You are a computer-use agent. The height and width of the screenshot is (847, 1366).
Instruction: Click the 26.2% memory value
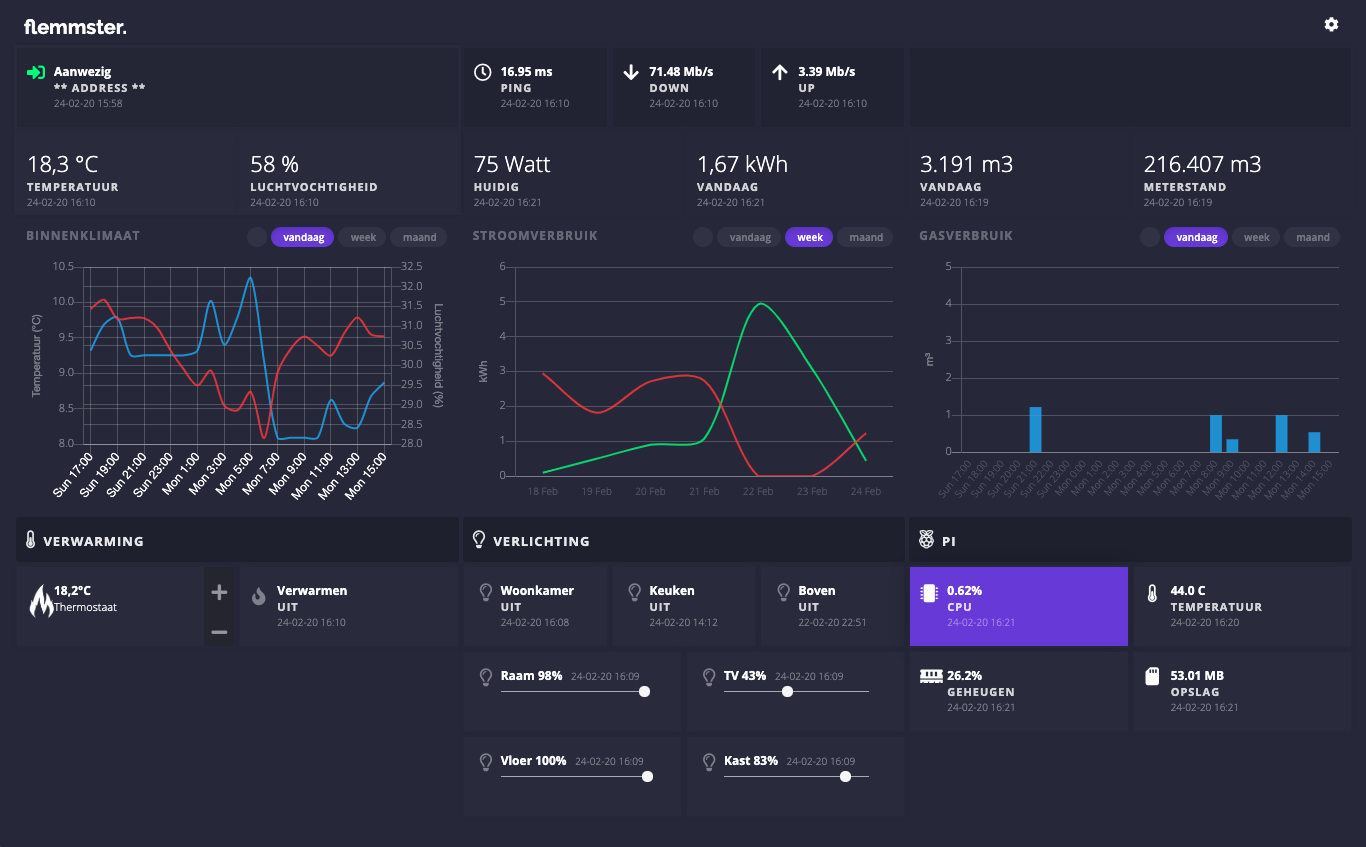(965, 676)
